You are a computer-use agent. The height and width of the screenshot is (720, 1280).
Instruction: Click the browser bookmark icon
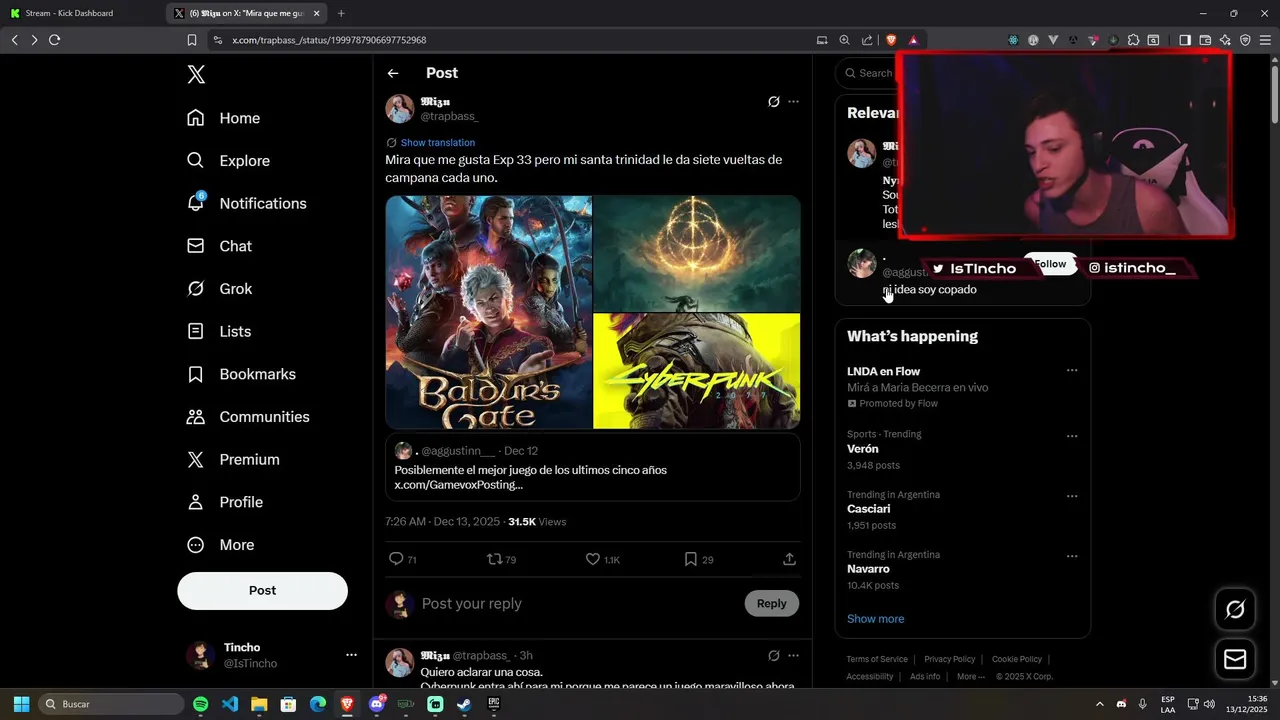(x=192, y=40)
